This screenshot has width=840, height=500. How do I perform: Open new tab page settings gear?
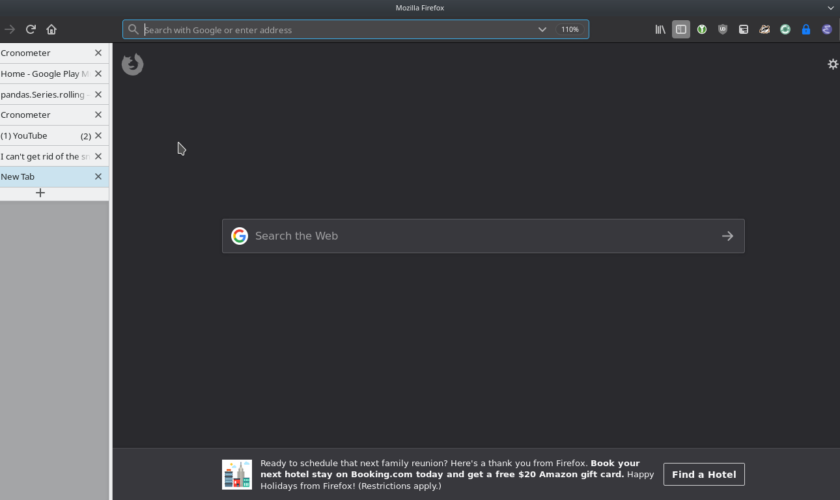pos(832,64)
